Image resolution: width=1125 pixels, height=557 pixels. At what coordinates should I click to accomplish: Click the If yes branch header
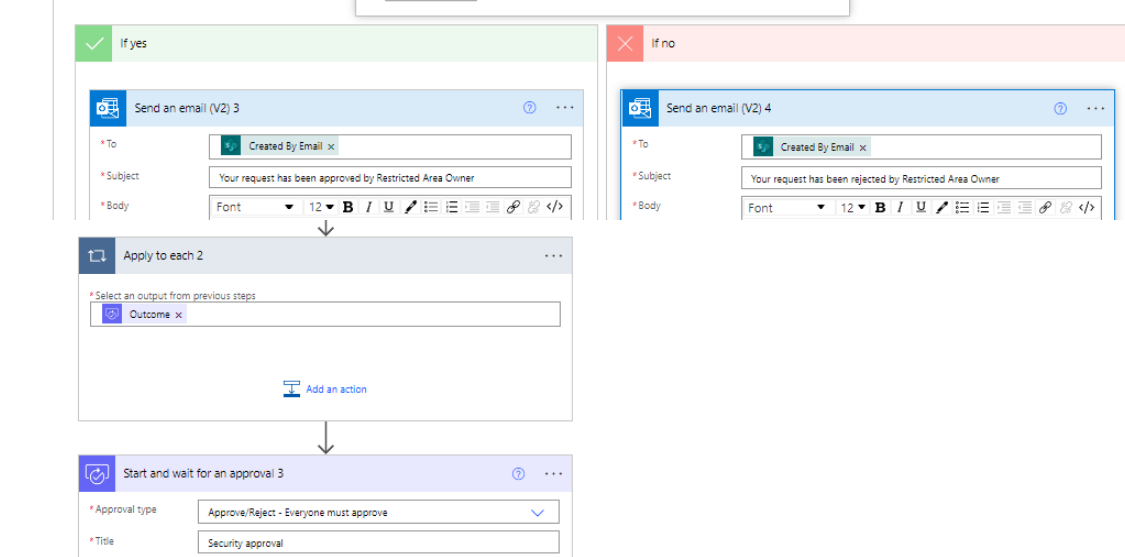point(336,44)
